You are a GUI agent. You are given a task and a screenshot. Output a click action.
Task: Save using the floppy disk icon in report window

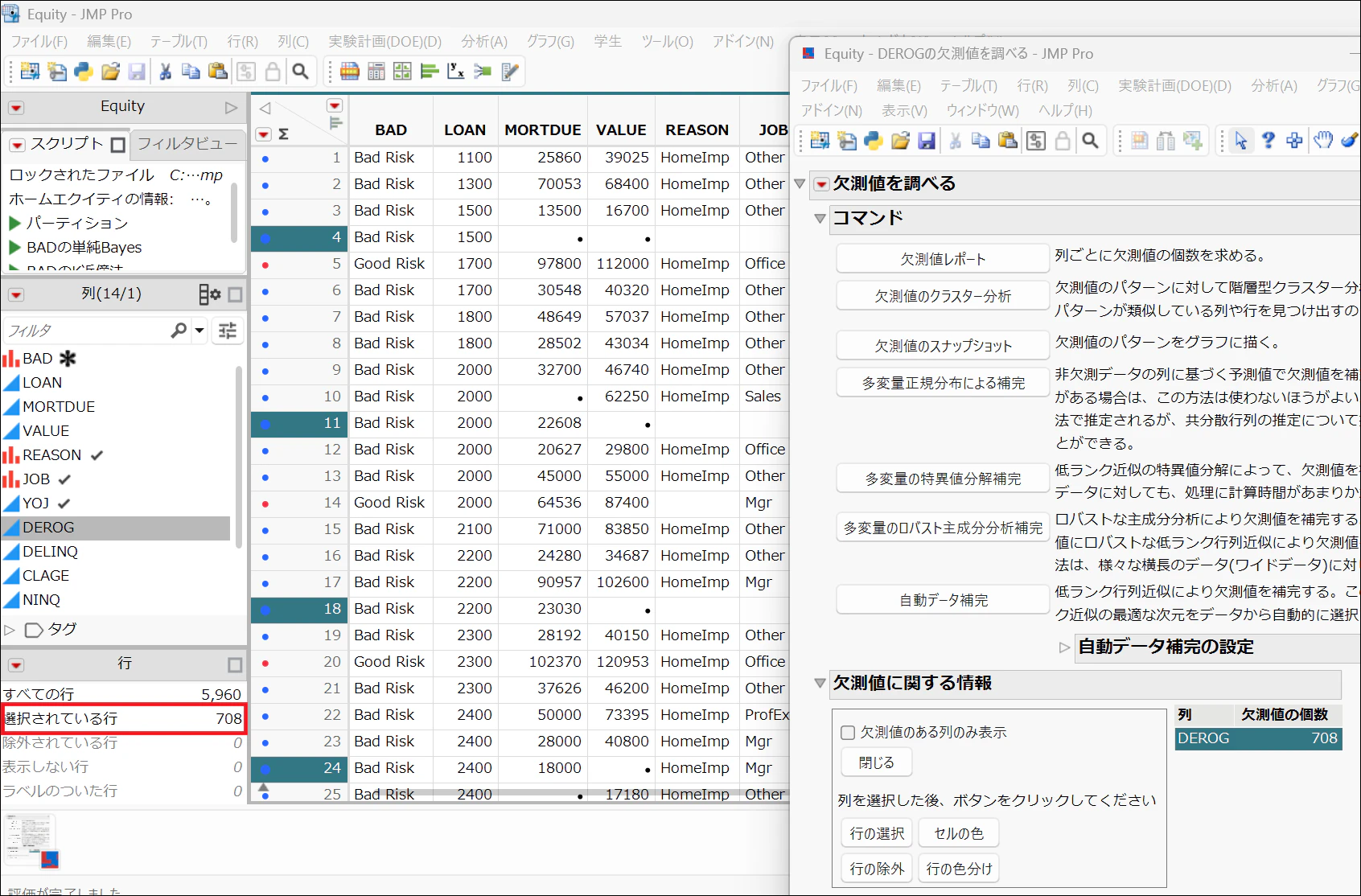927,141
